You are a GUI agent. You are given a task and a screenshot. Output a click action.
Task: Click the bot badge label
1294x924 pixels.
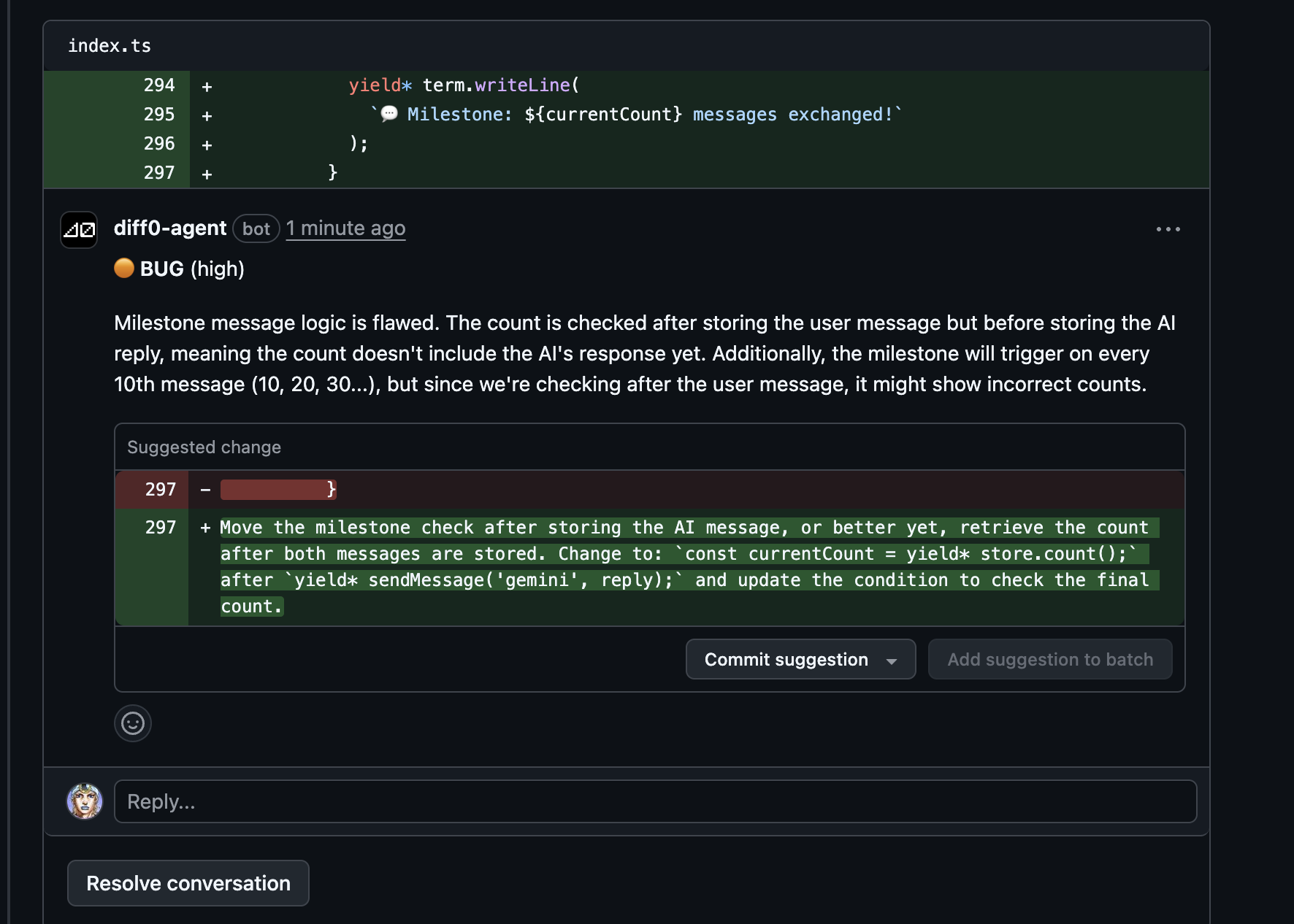[256, 229]
